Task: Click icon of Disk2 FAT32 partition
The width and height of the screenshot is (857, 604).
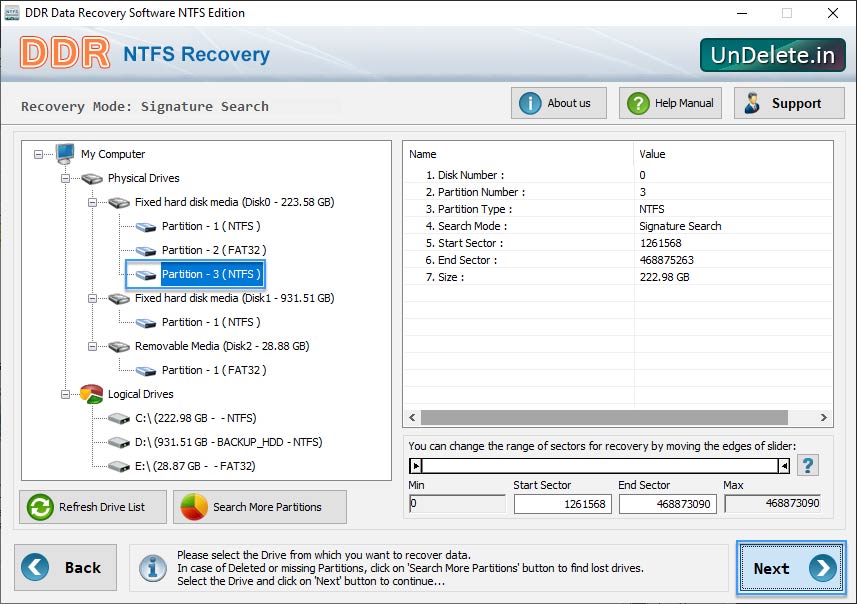Action: [146, 371]
